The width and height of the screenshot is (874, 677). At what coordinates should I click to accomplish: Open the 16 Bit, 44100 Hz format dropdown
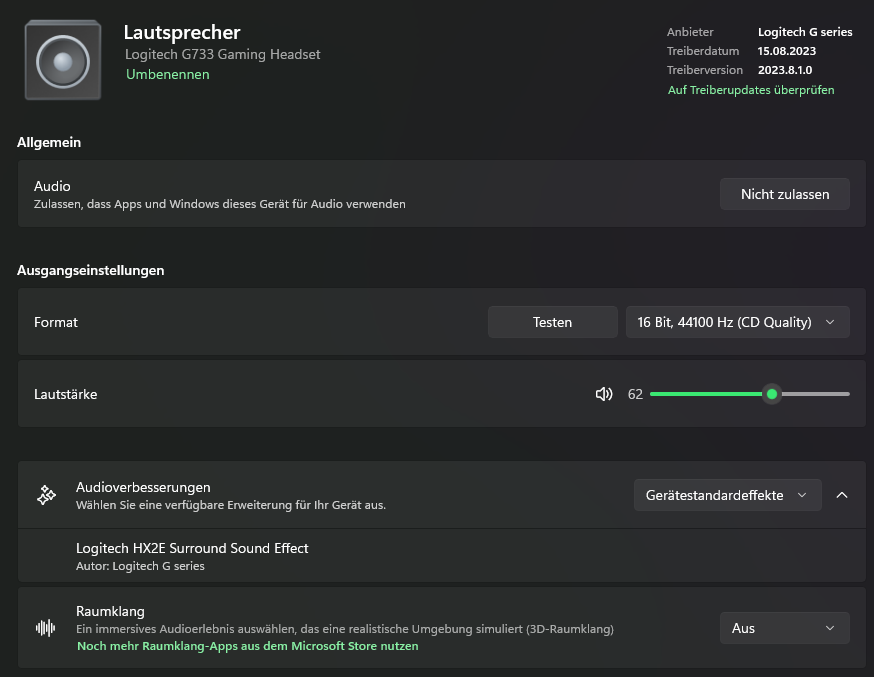737,322
